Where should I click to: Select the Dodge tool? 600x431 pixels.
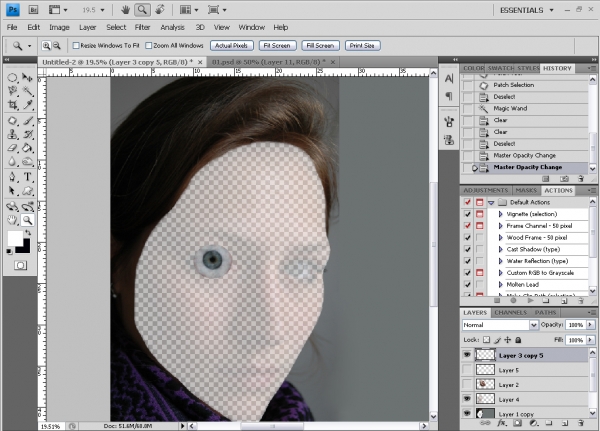pos(27,161)
